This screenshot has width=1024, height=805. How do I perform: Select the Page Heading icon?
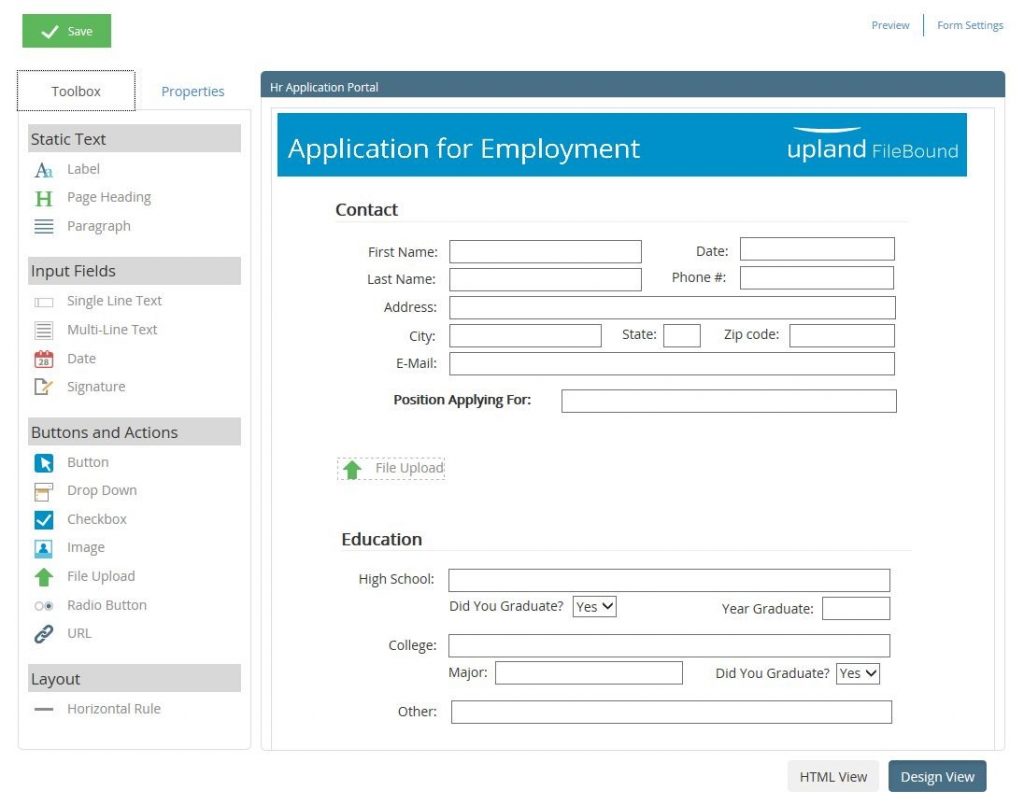point(43,198)
